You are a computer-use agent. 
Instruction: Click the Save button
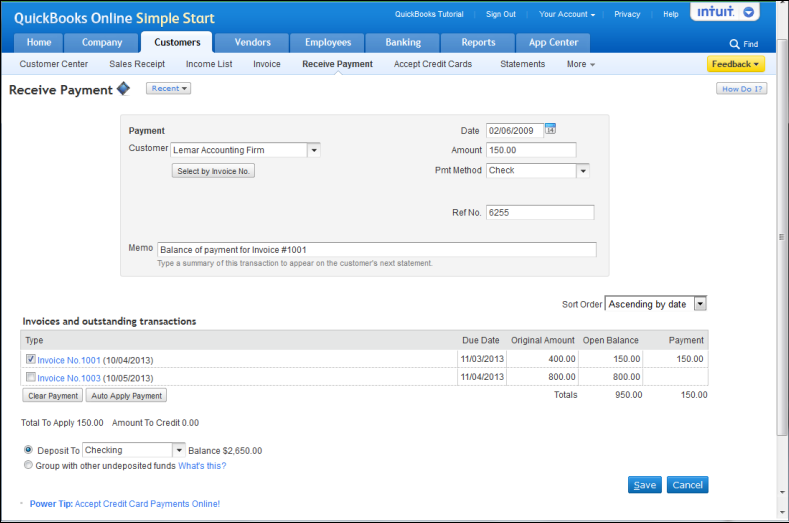click(x=645, y=485)
